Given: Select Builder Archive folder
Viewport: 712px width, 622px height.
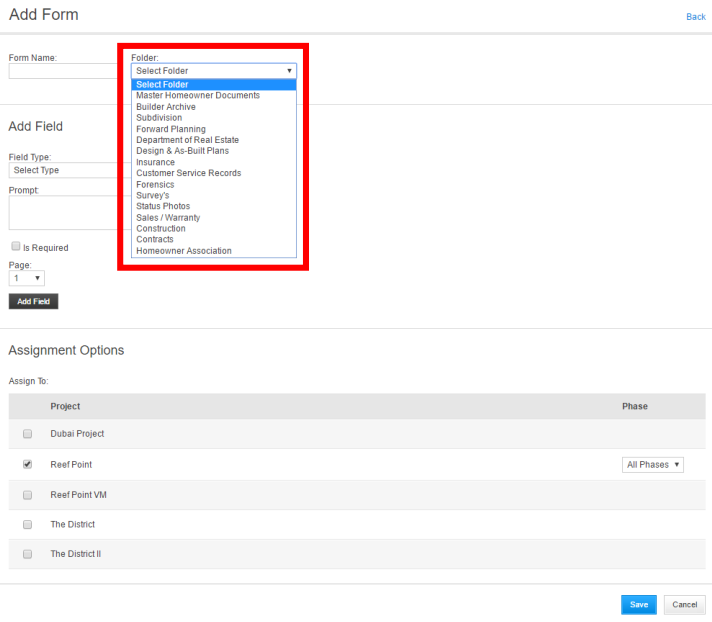Looking at the screenshot, I should click(x=214, y=107).
